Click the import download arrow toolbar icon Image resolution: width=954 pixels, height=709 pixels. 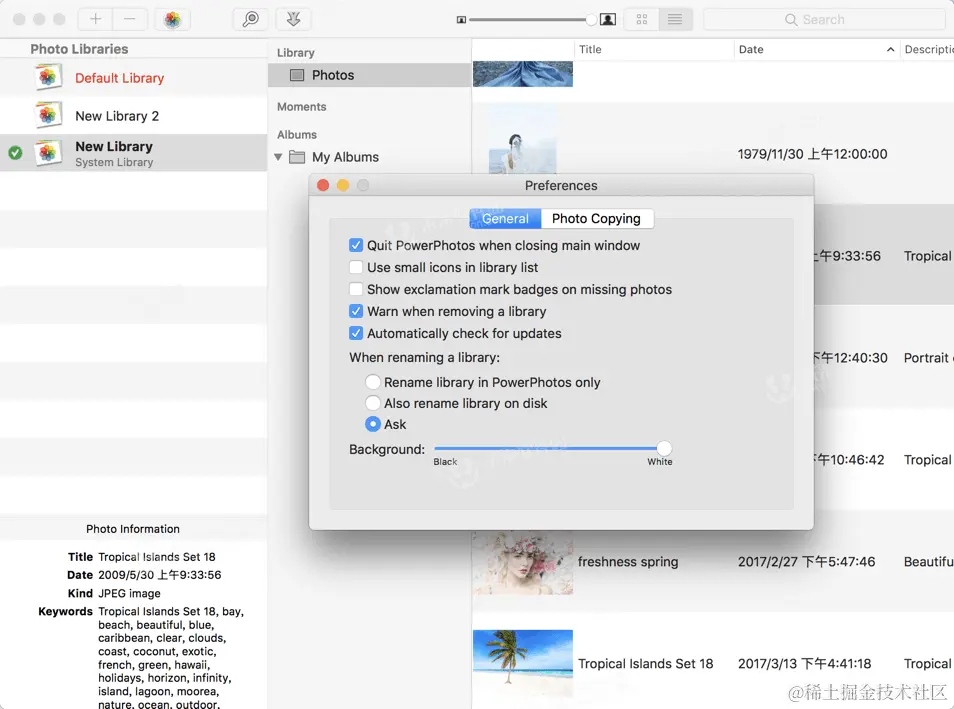293,19
